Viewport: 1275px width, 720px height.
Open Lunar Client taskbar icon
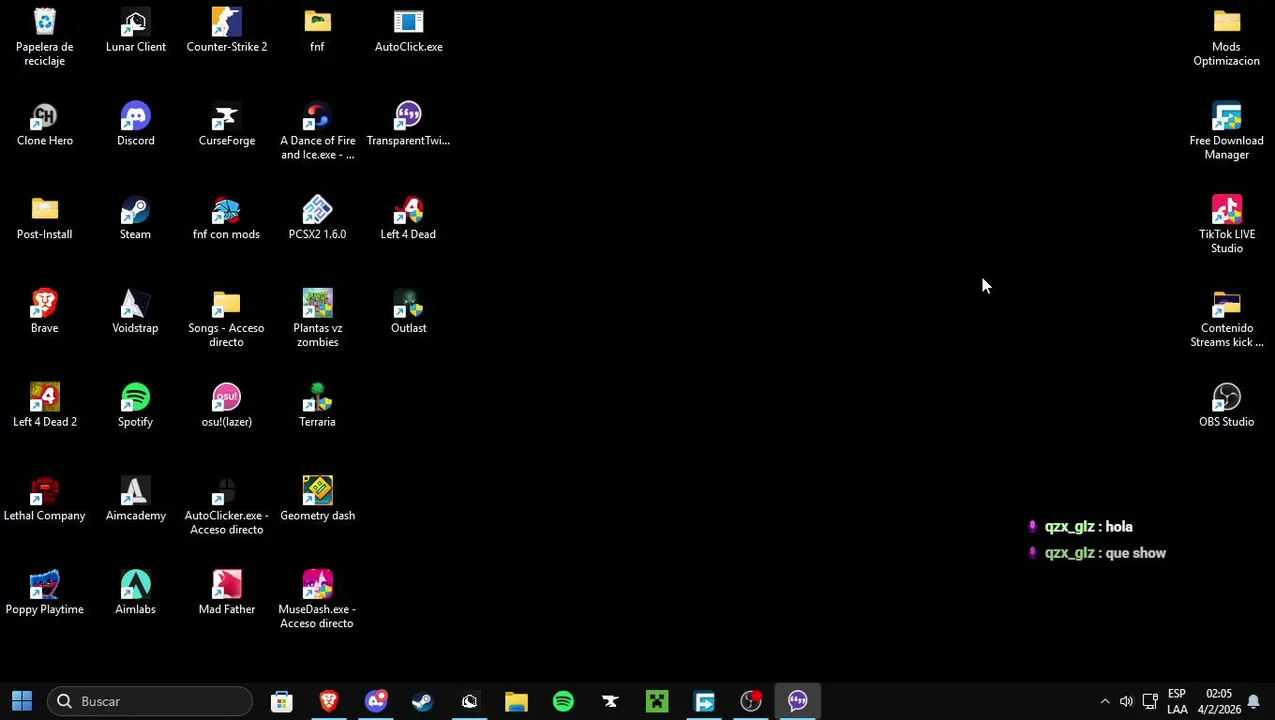point(469,701)
